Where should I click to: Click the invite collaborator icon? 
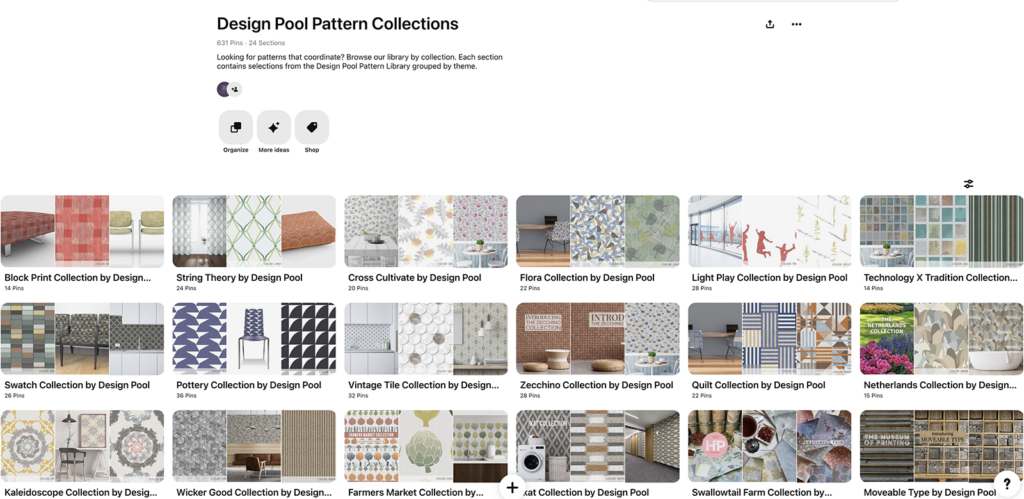click(x=235, y=89)
